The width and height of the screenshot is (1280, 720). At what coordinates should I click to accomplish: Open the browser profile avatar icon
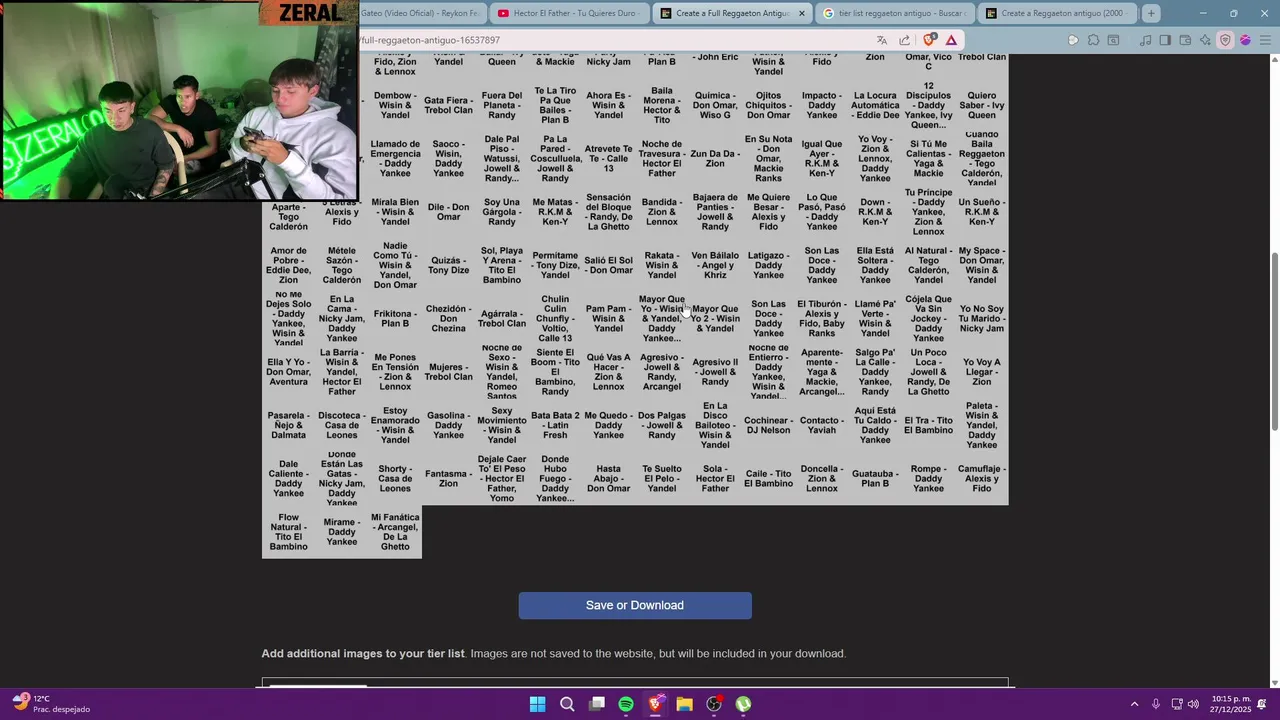tap(1245, 40)
